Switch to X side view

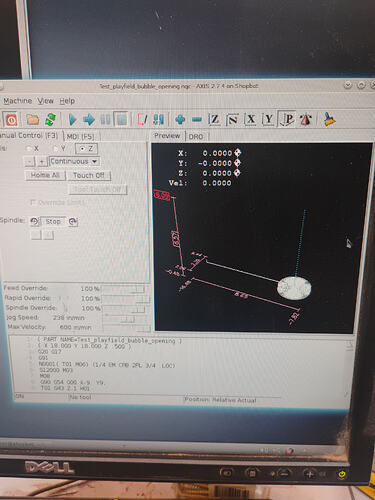[x=251, y=119]
